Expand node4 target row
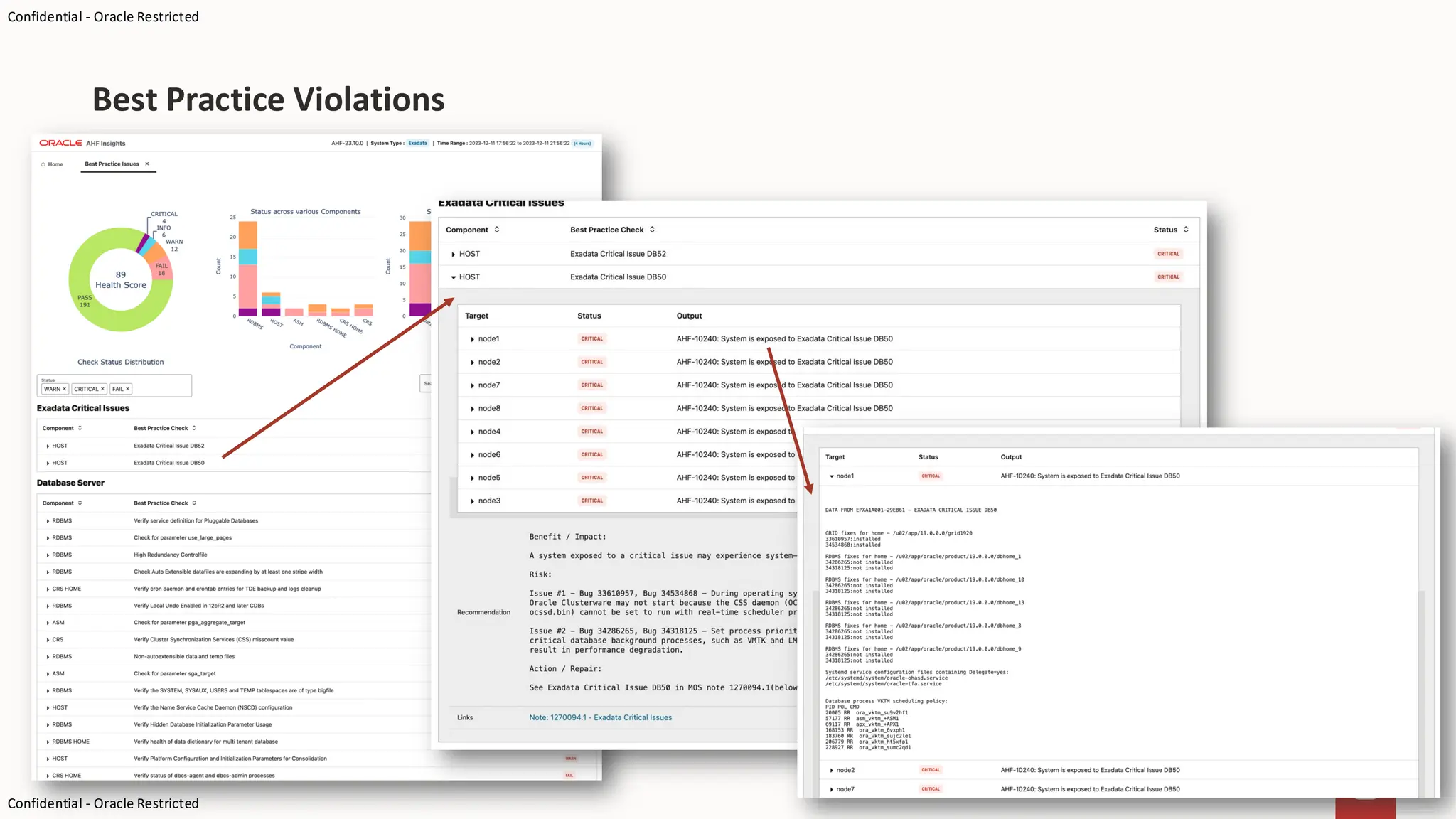The width and height of the screenshot is (1456, 819). (472, 432)
